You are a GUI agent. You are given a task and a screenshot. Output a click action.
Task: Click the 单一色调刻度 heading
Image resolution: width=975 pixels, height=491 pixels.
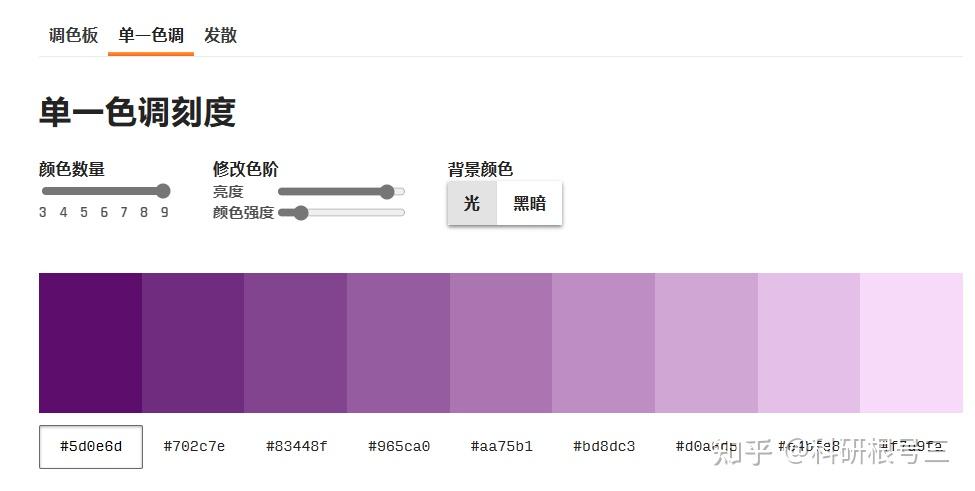click(x=137, y=112)
